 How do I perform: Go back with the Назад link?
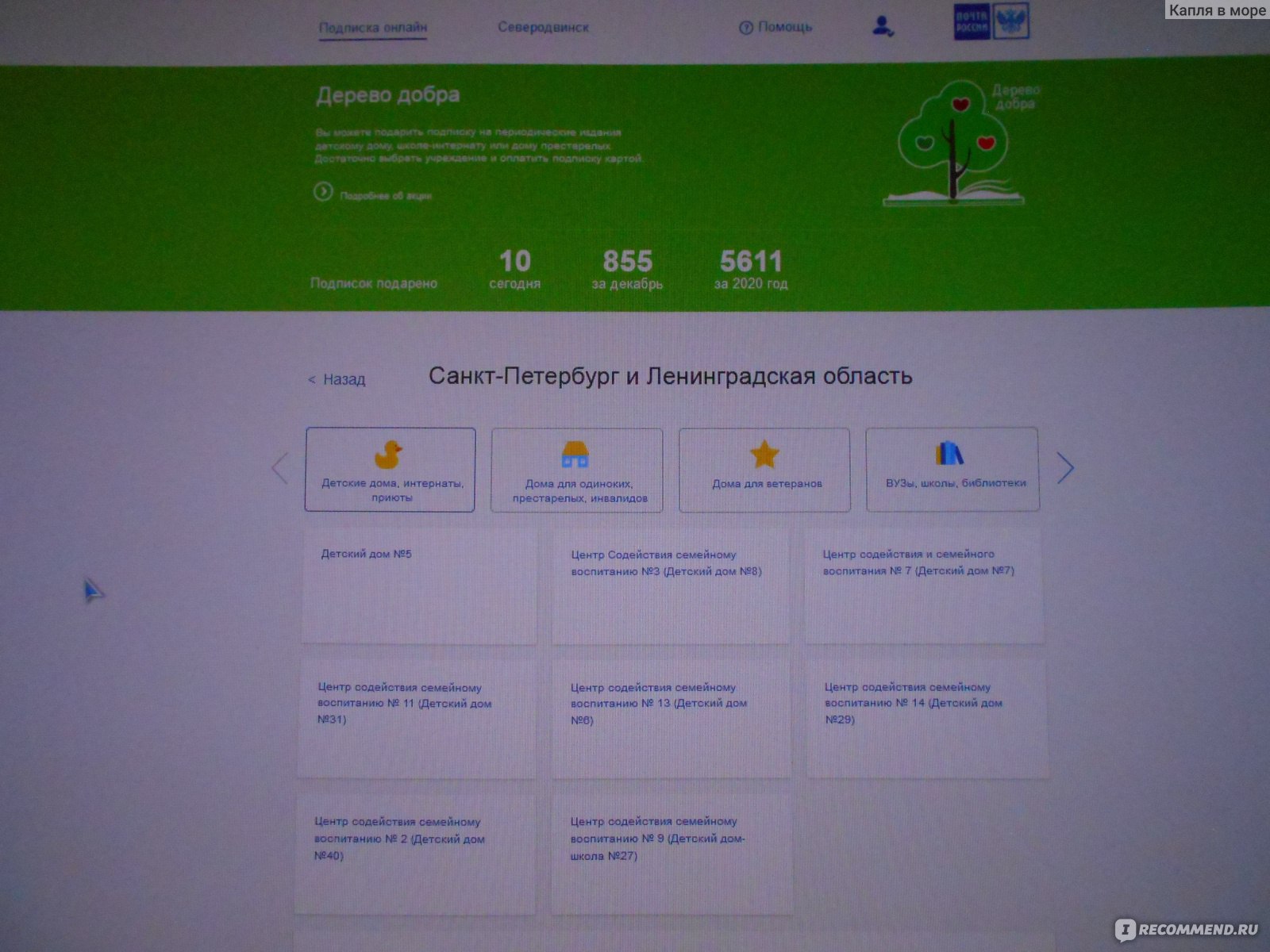(337, 379)
